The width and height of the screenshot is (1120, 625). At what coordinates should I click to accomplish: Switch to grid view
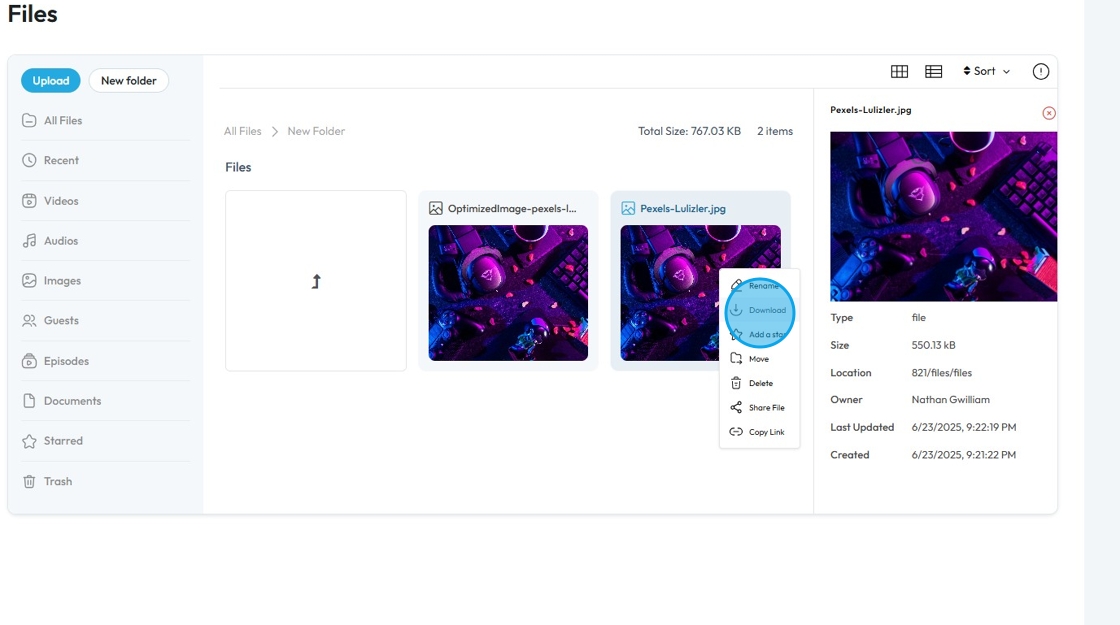(899, 71)
